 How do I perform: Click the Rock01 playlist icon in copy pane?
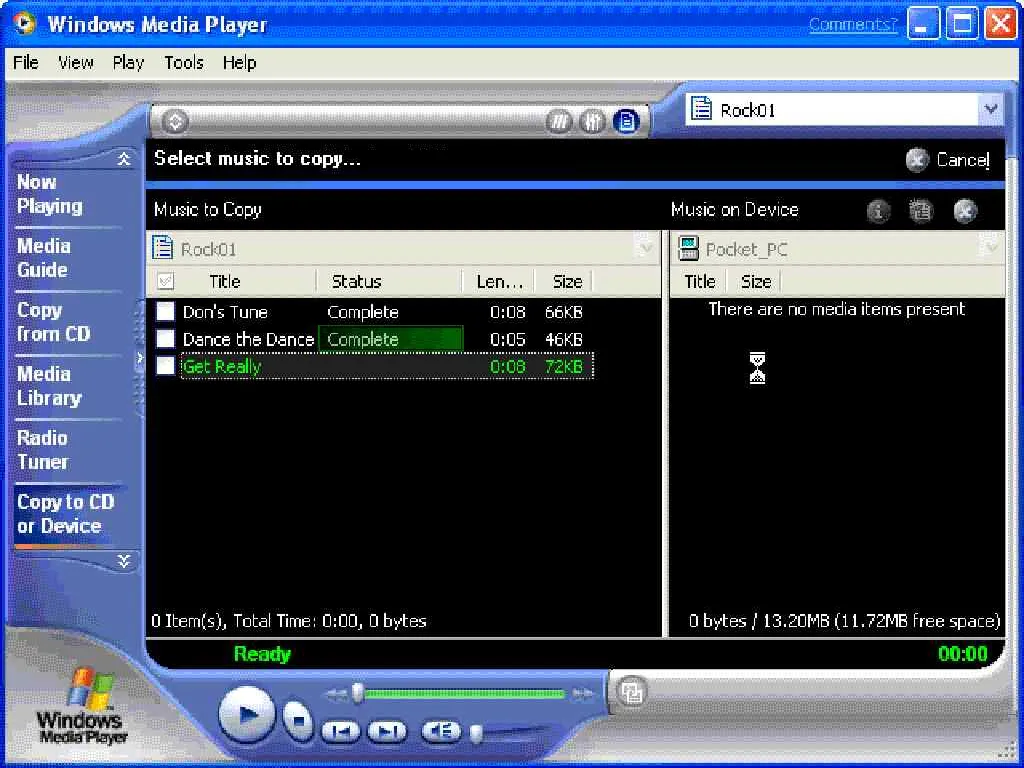163,249
